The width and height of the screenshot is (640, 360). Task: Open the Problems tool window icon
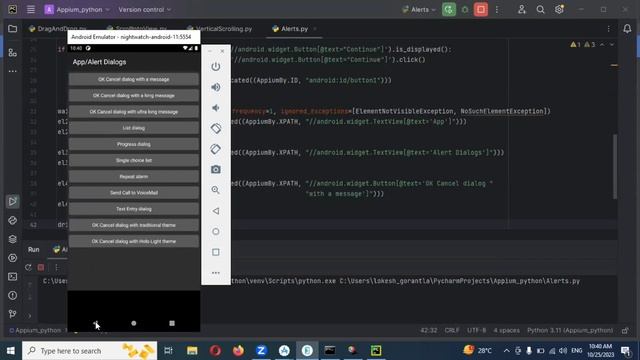13,296
